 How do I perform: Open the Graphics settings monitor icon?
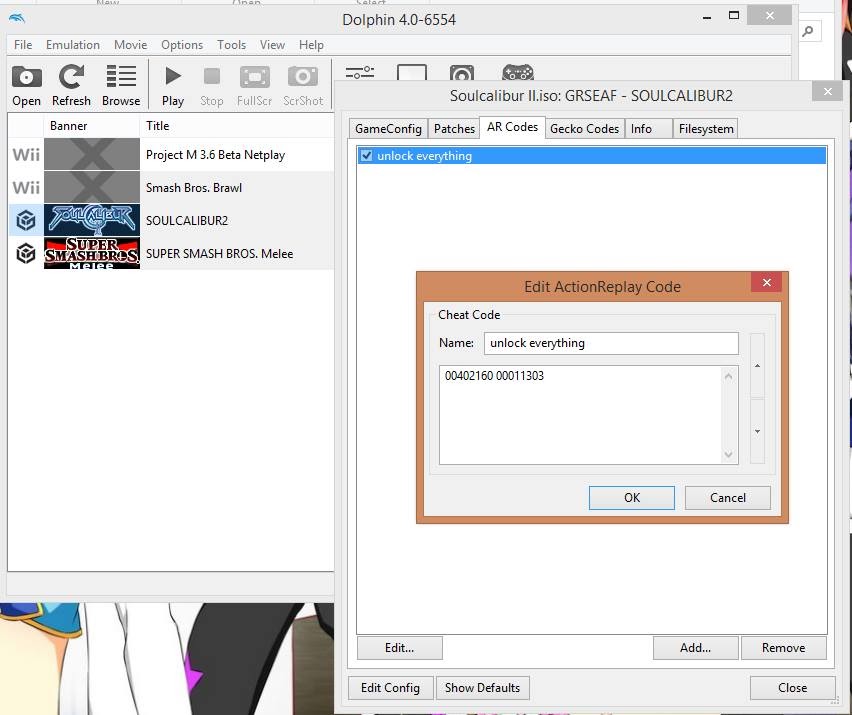(x=412, y=72)
